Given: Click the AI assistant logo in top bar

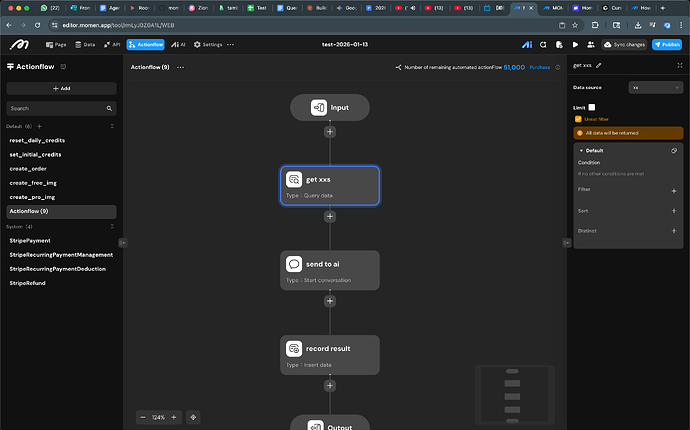Looking at the screenshot, I should 528,45.
